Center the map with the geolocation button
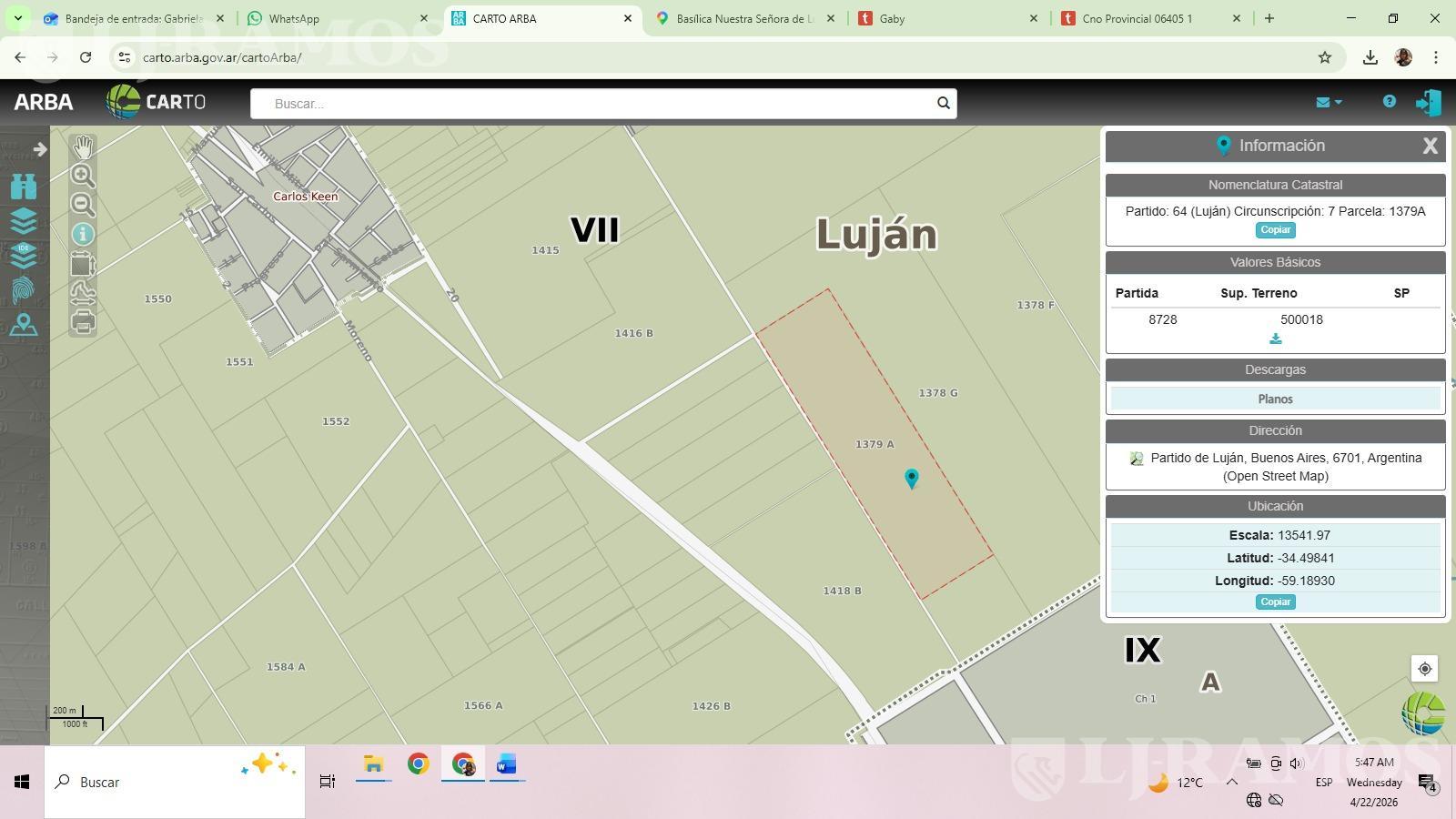The image size is (1456, 819). pos(1424,668)
